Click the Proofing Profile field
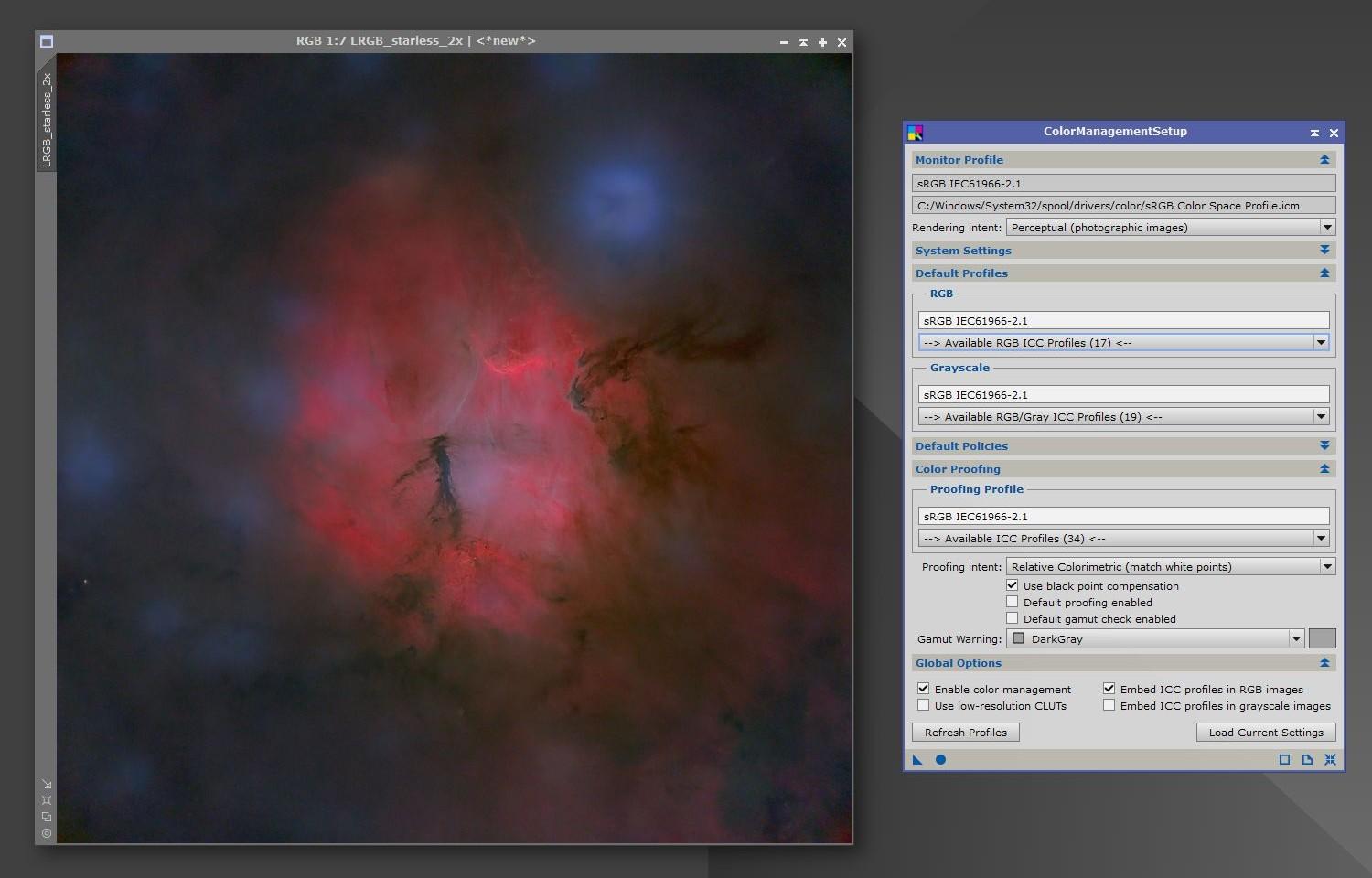 pos(1123,516)
